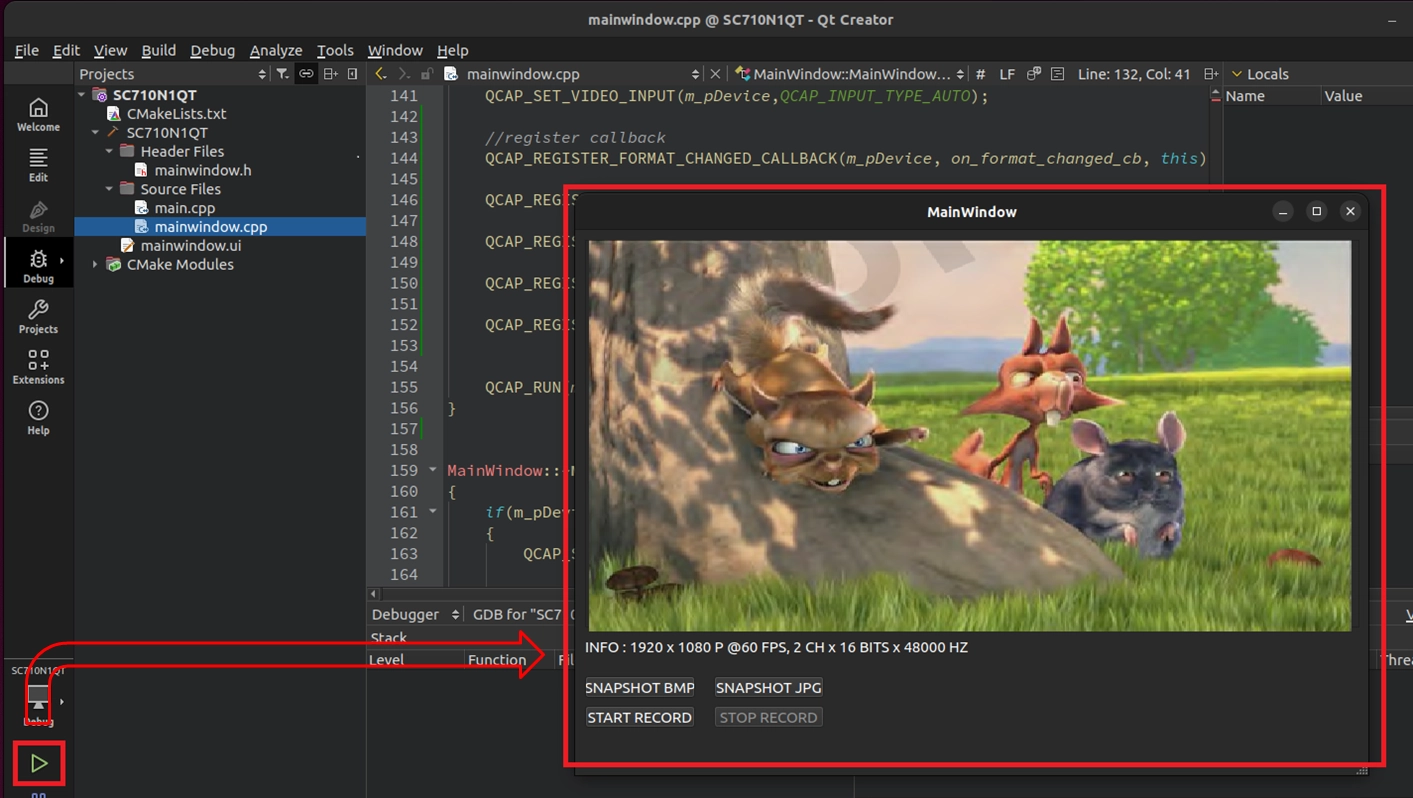Select main.cpp in Source Files

184,208
